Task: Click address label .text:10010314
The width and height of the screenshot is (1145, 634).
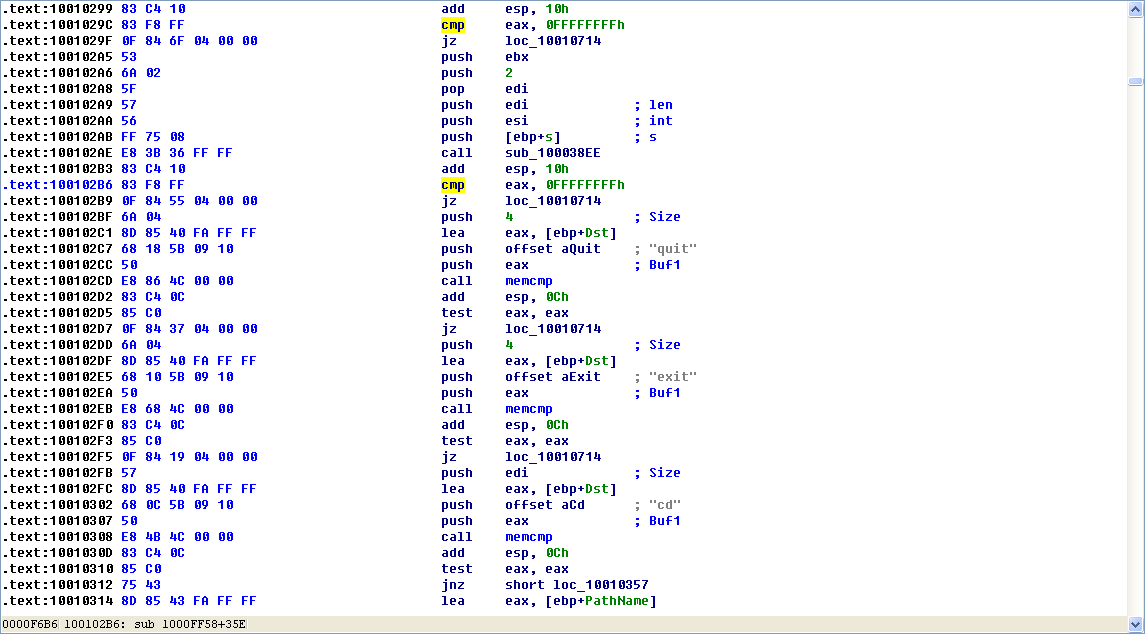Action: pos(57,600)
